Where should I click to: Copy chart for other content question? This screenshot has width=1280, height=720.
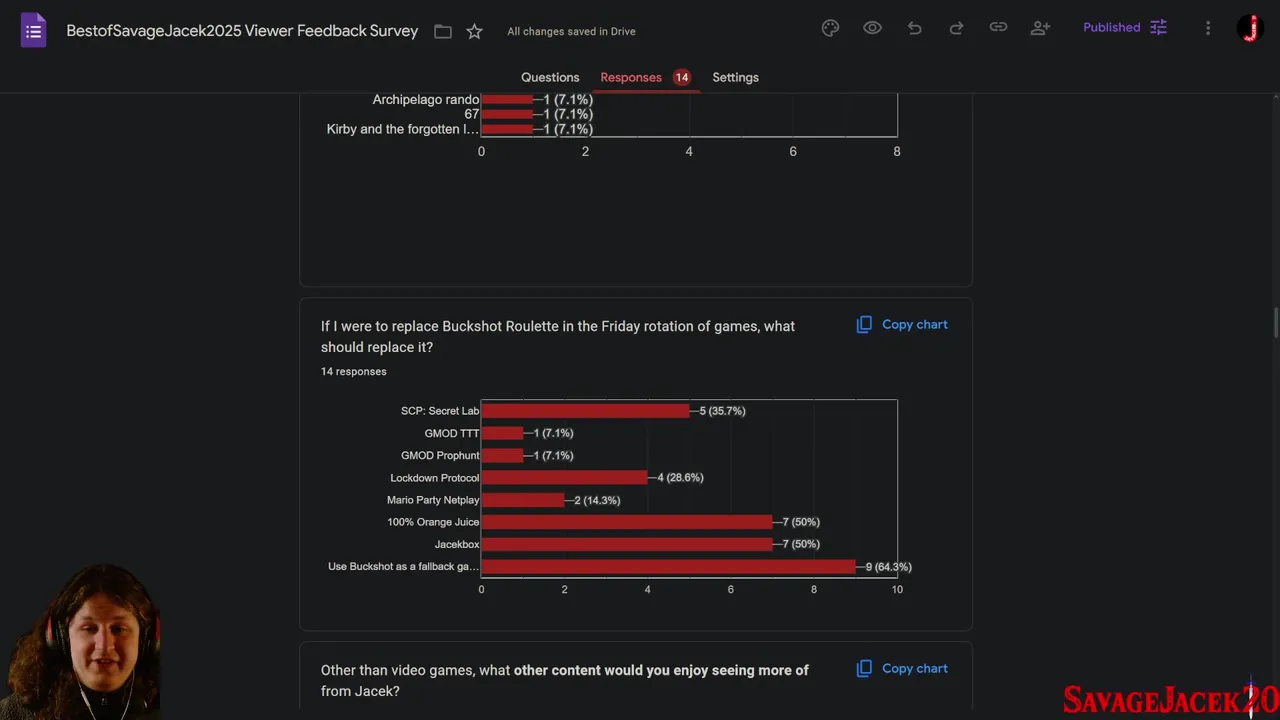[x=902, y=669]
